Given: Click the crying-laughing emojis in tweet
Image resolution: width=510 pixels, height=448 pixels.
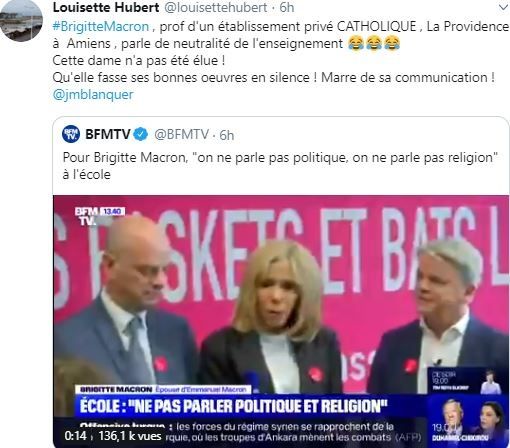Looking at the screenshot, I should coord(374,44).
